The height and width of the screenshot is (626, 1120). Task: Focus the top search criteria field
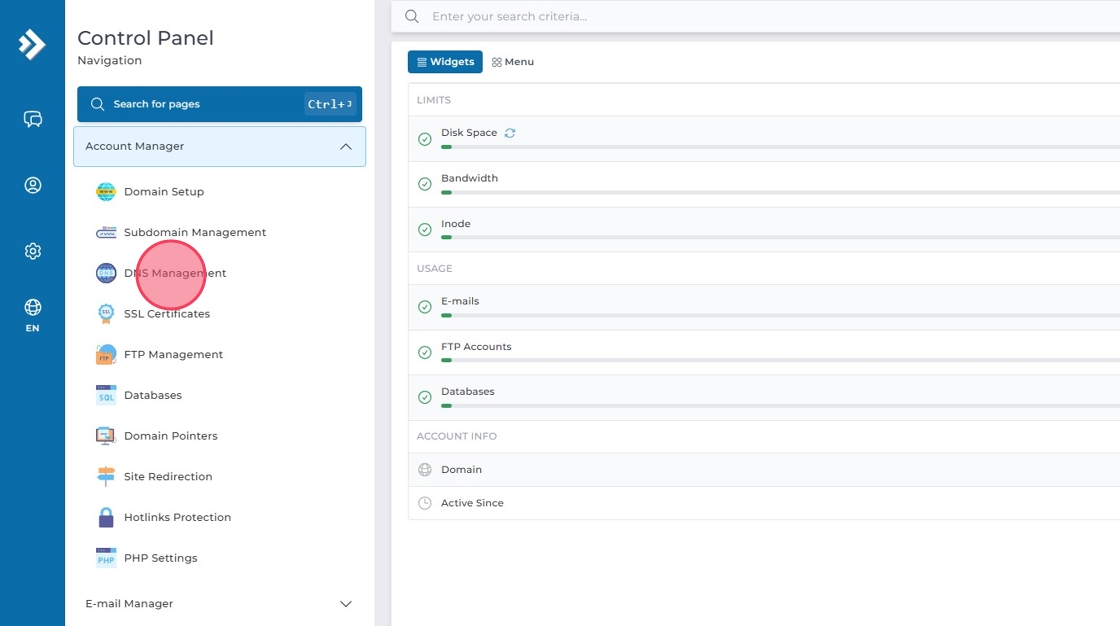(x=760, y=17)
